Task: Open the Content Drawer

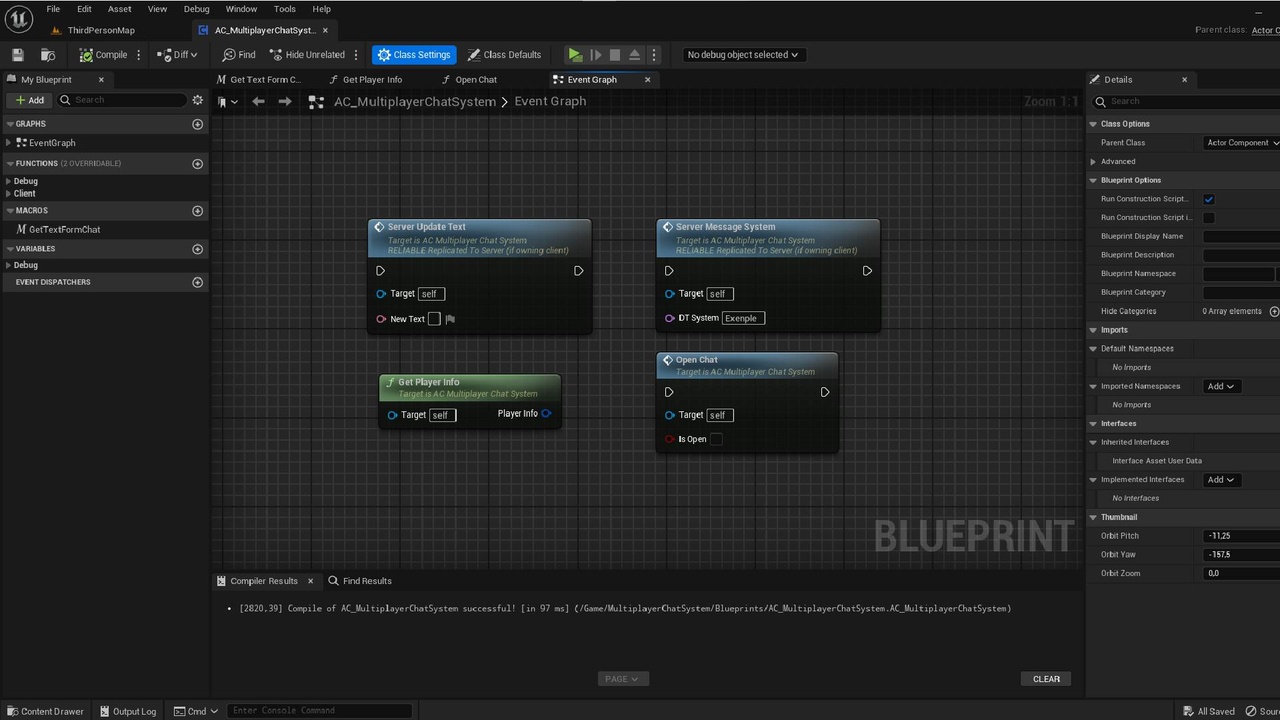Action: point(44,711)
